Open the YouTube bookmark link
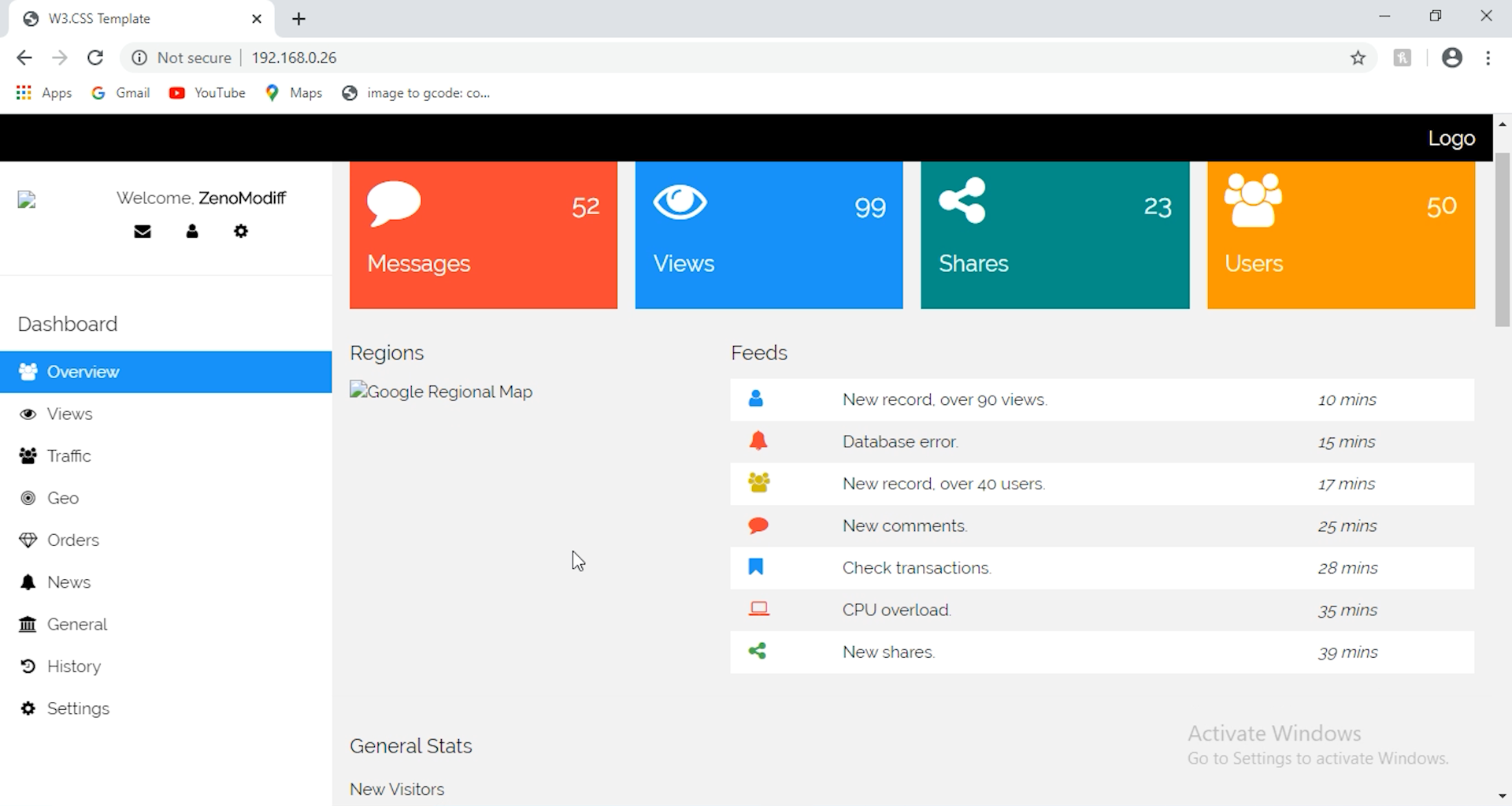Image resolution: width=1512 pixels, height=806 pixels. tap(207, 92)
